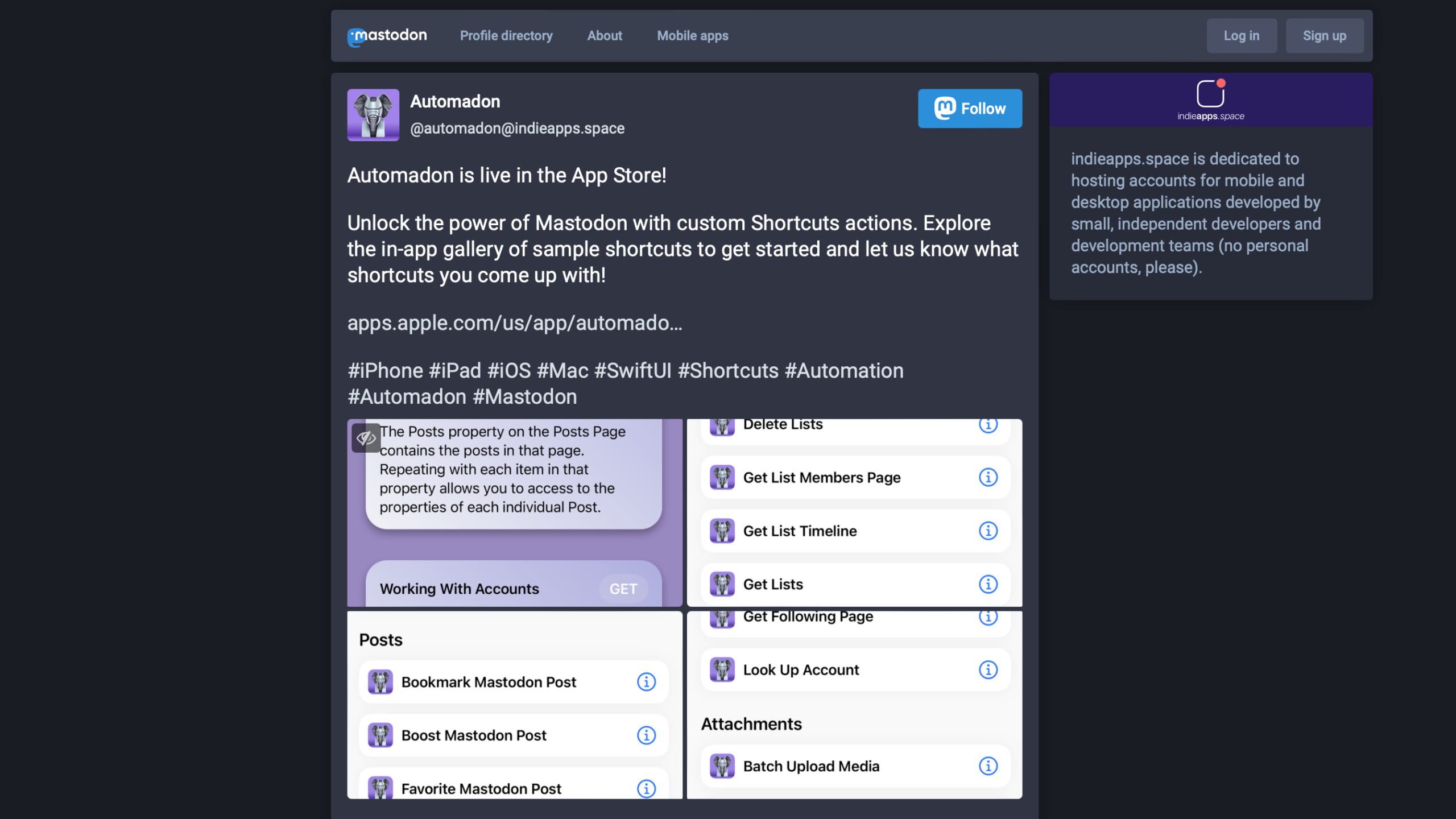Click the info icon for Get List Members Page
The width and height of the screenshot is (1456, 819).
click(988, 477)
